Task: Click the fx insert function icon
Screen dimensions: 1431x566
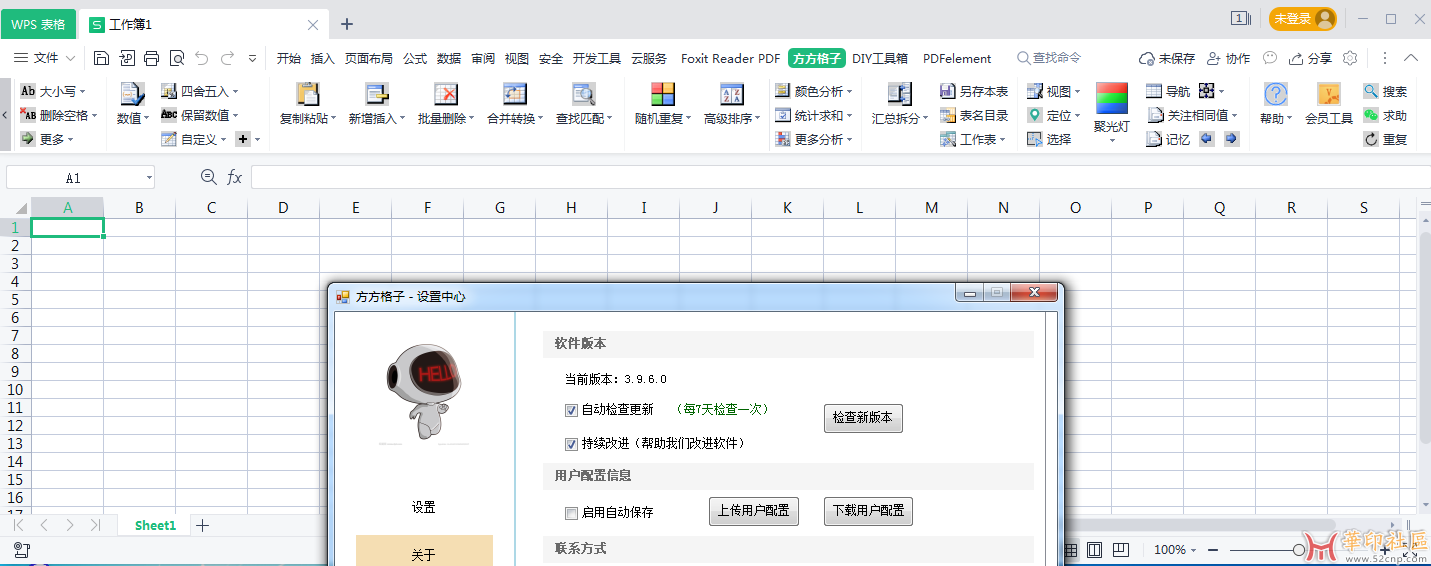Action: pos(235,177)
